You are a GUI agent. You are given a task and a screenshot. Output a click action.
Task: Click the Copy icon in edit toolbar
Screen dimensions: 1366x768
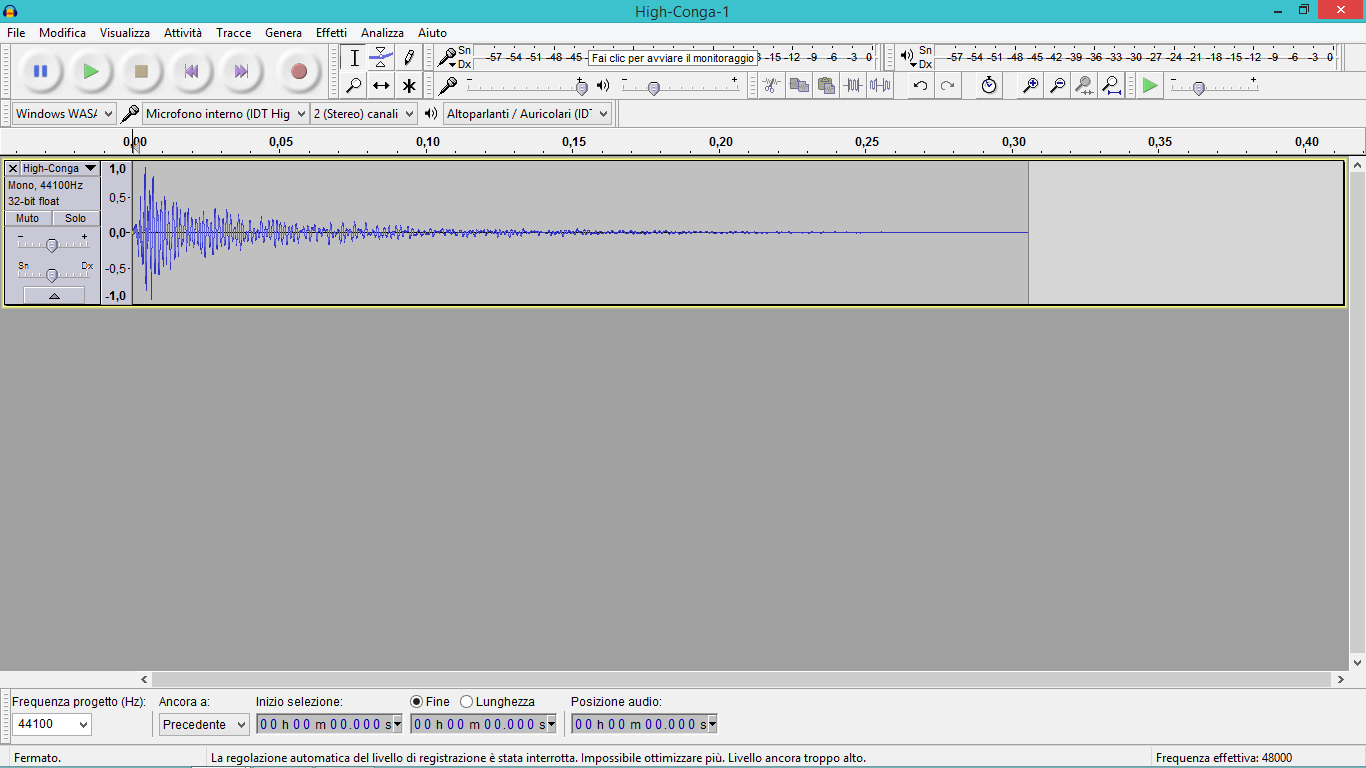point(798,85)
